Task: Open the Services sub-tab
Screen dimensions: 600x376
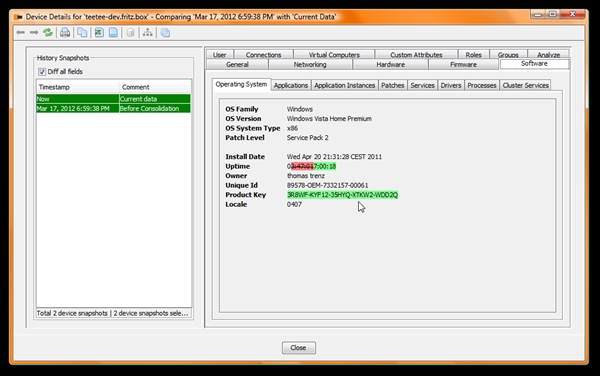Action: click(422, 85)
